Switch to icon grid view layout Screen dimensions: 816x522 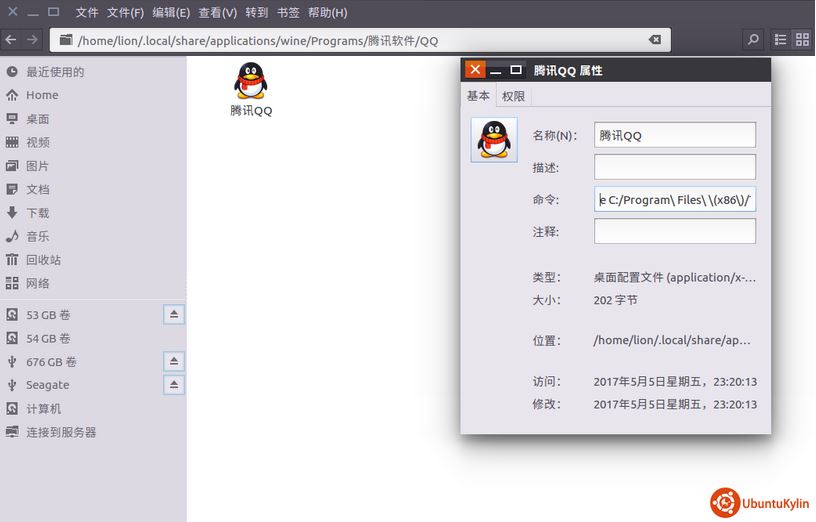pos(802,40)
